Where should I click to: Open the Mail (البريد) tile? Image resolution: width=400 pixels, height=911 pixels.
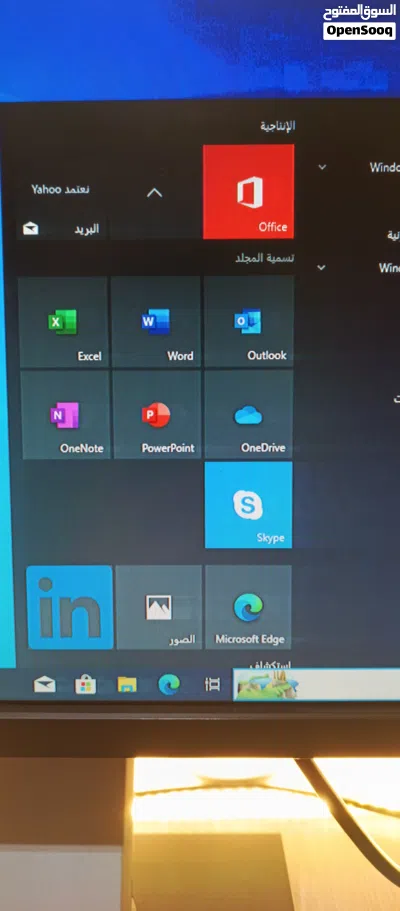click(62, 229)
